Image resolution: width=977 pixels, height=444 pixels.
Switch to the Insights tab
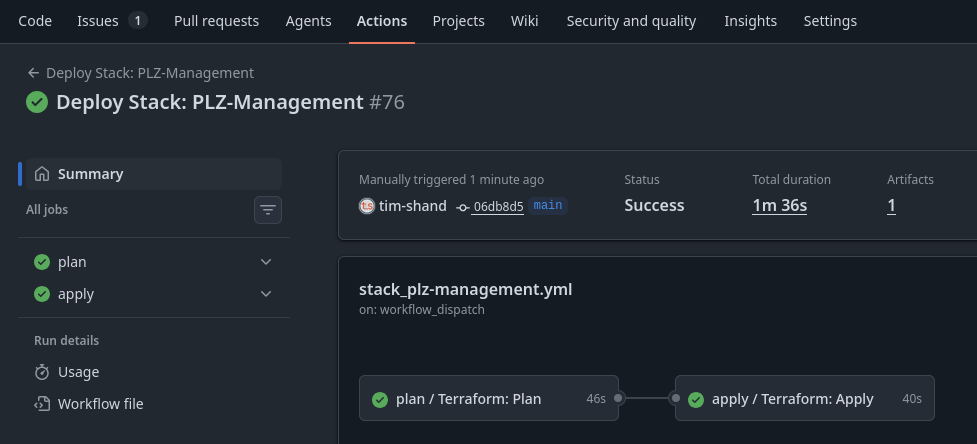750,21
